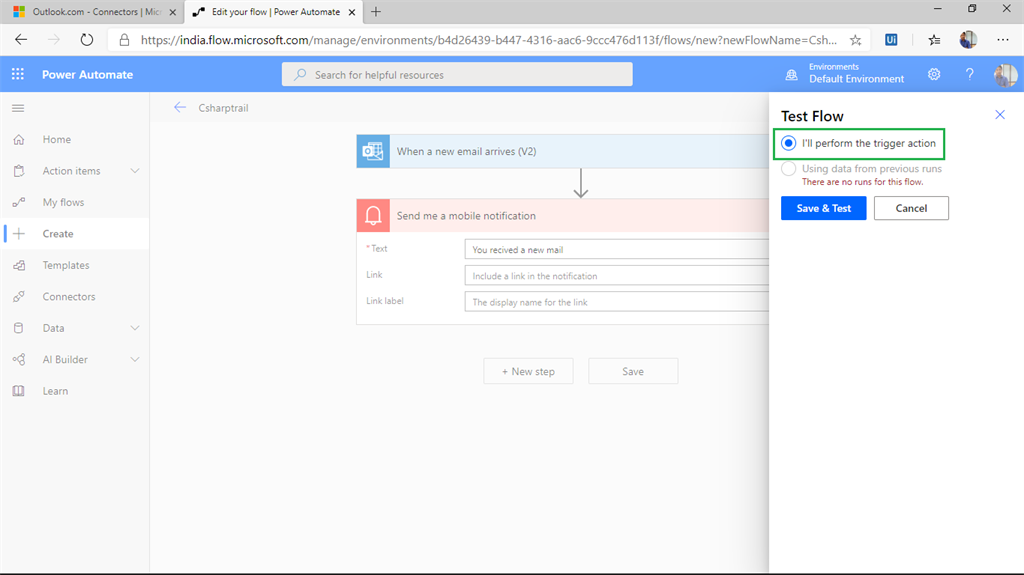Click the notification bell action icon
This screenshot has height=575, width=1024.
[373, 216]
